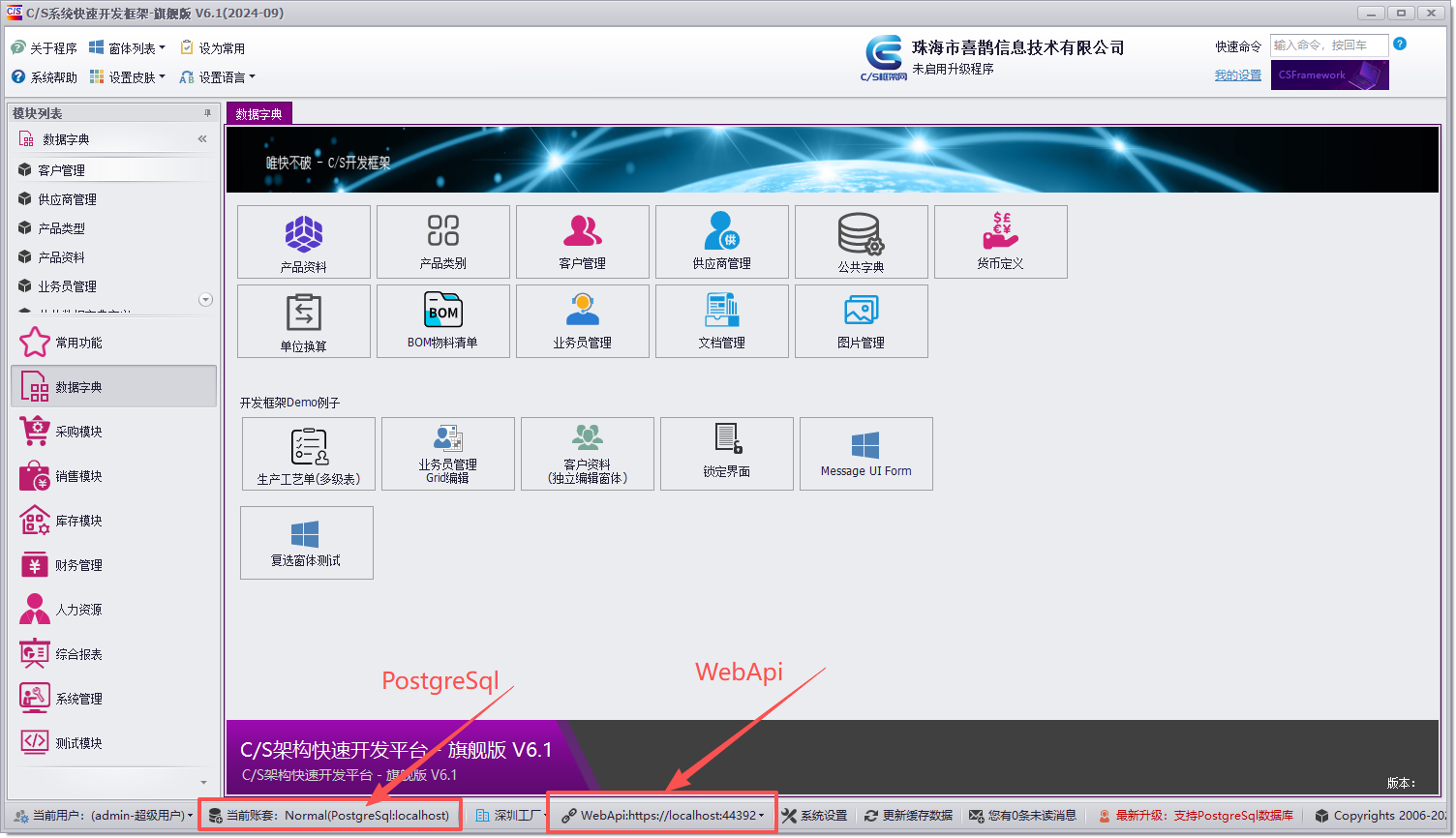Click the 锁定界面 lock screen icon
This screenshot has height=838, width=1456.
click(726, 453)
